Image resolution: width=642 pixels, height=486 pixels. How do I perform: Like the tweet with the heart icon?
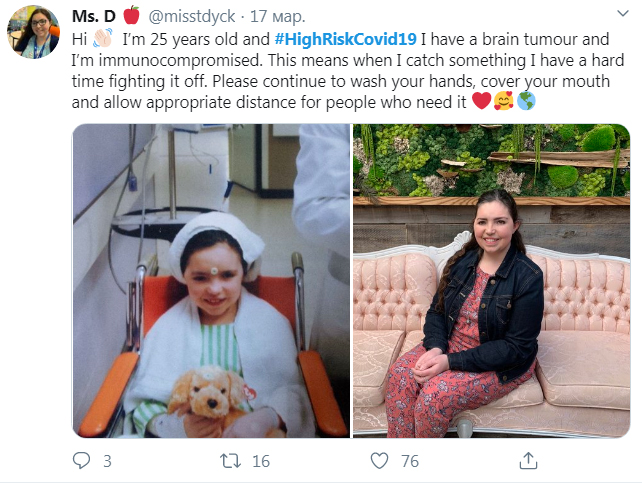click(379, 461)
